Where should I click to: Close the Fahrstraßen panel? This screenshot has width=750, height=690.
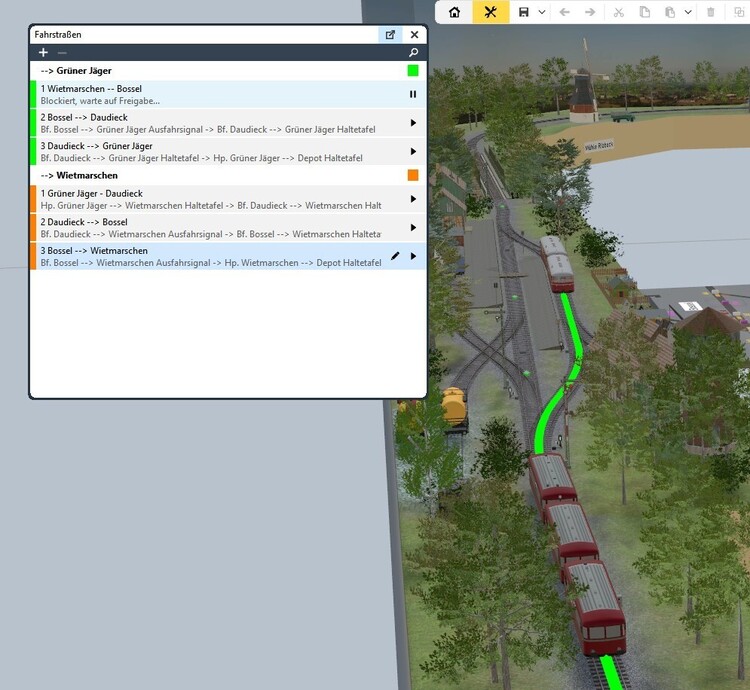414,34
